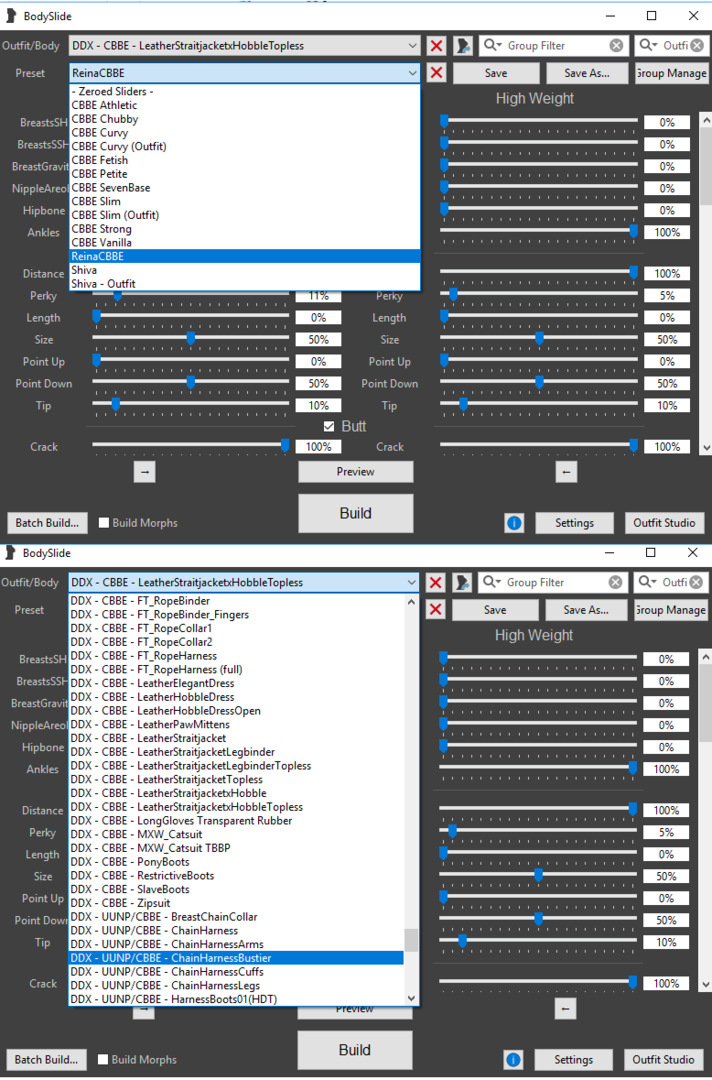This screenshot has width=712, height=1080.
Task: Click low weight Crack slider in top window
Action: (191, 446)
